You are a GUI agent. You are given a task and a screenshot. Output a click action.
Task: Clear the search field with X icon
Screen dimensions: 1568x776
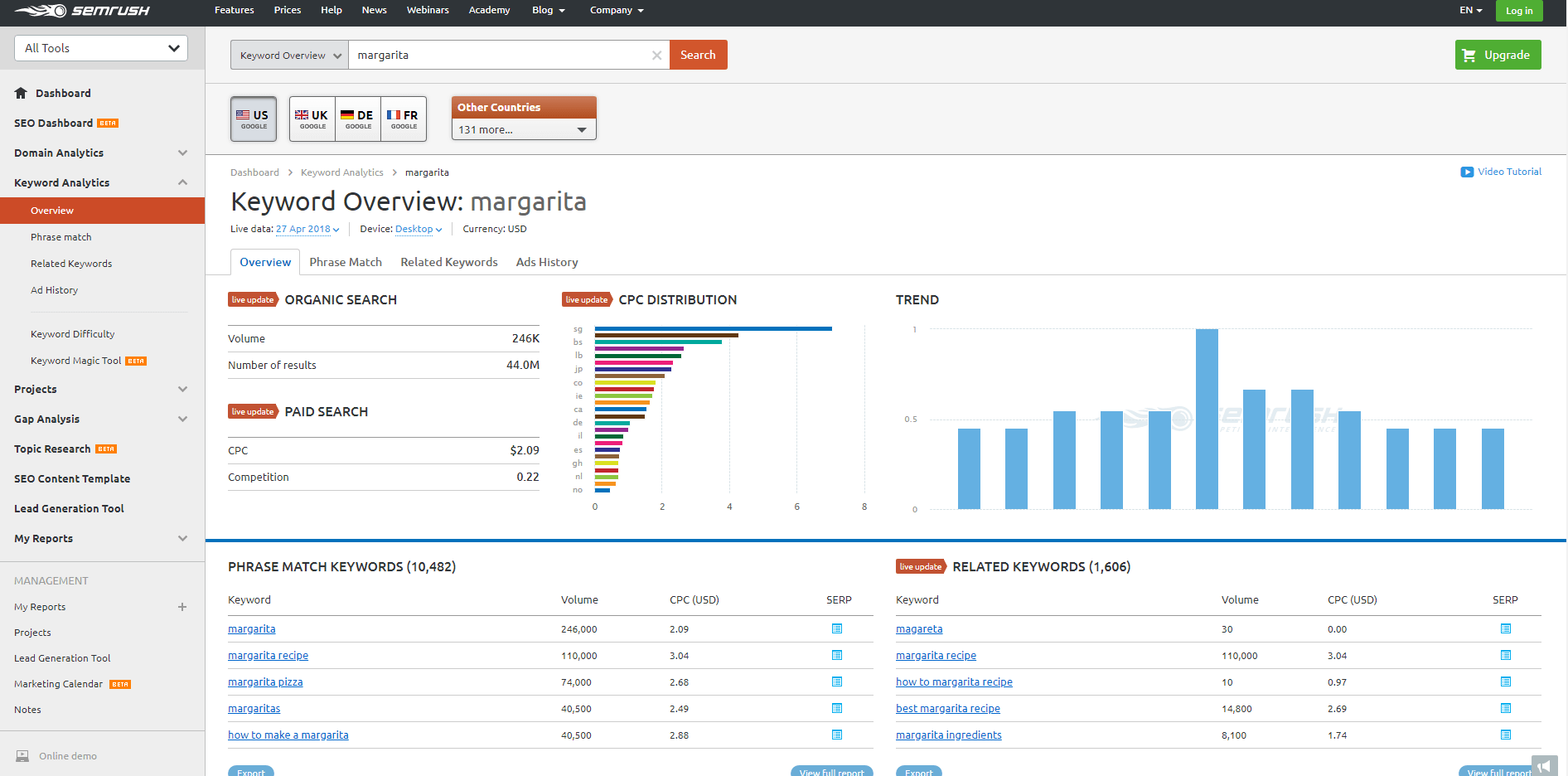tap(656, 56)
